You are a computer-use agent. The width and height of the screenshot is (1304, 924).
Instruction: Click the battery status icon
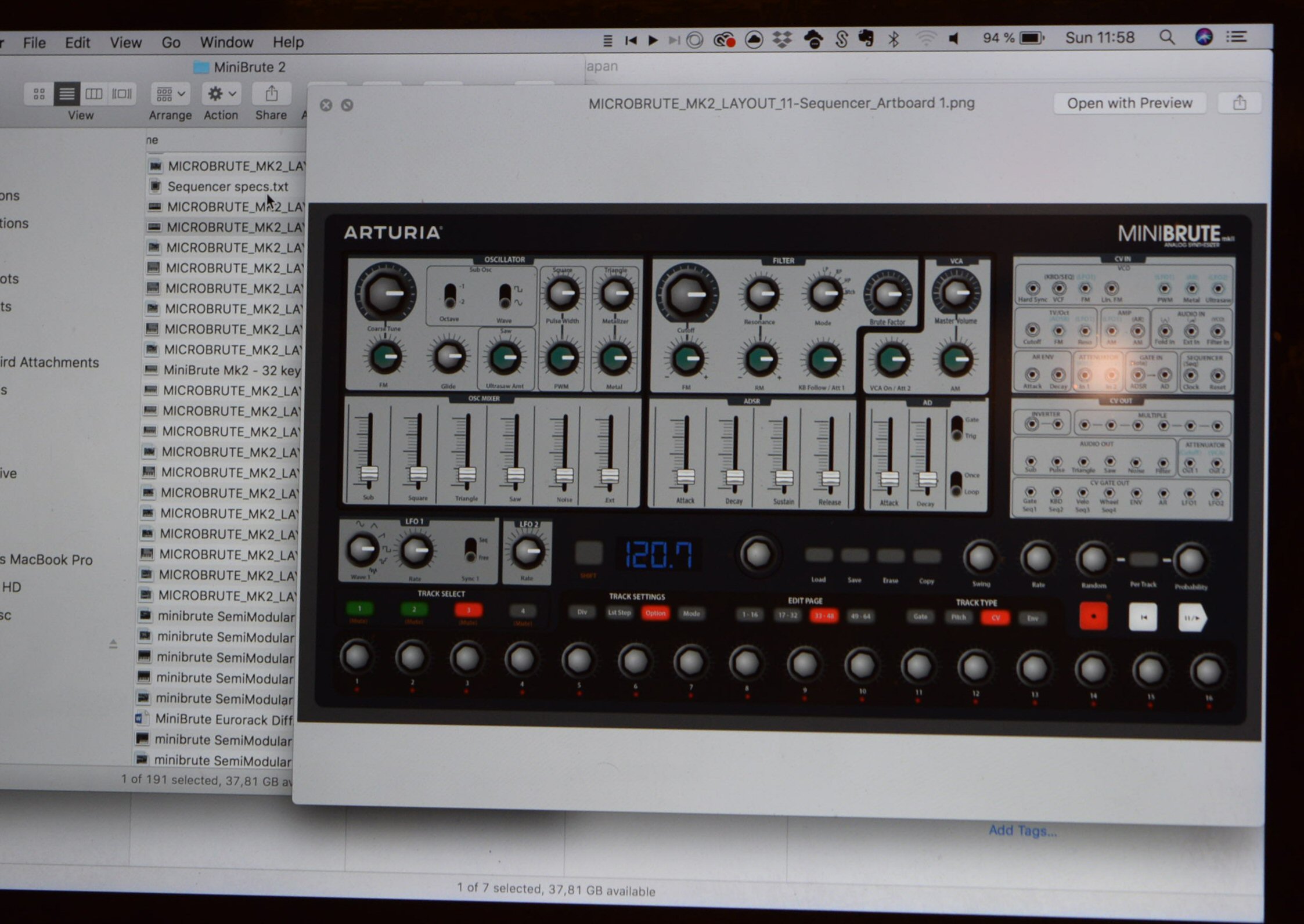point(1032,38)
